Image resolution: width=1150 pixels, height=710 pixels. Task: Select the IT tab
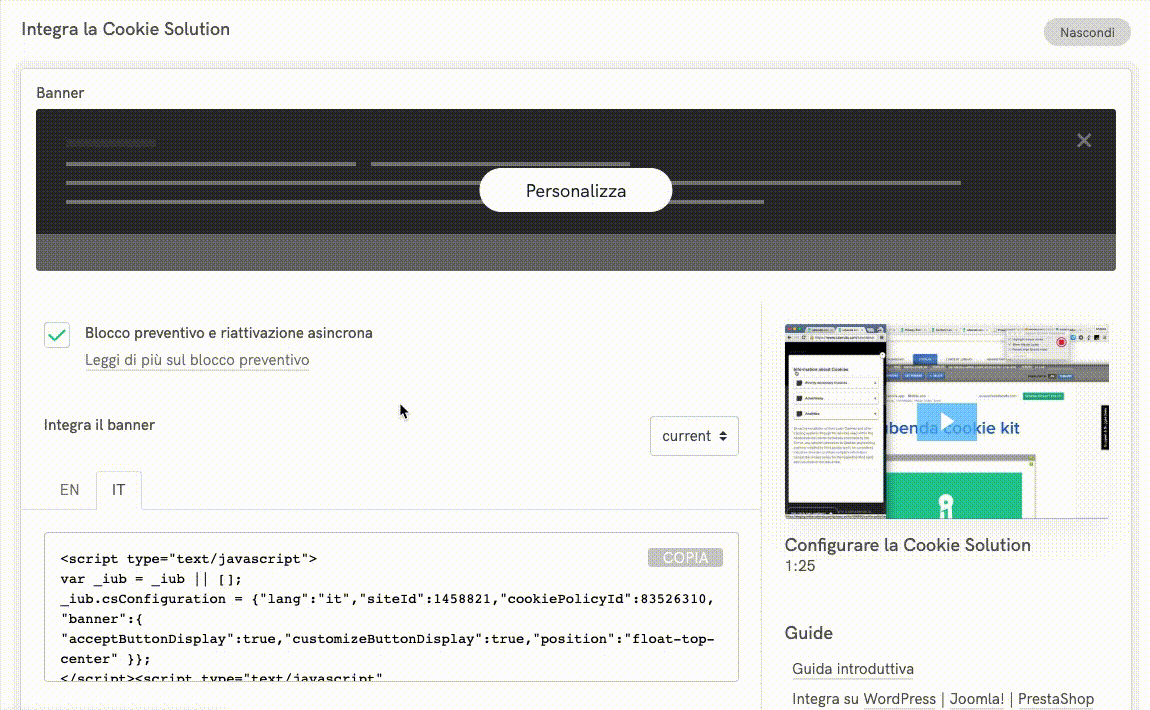[118, 489]
